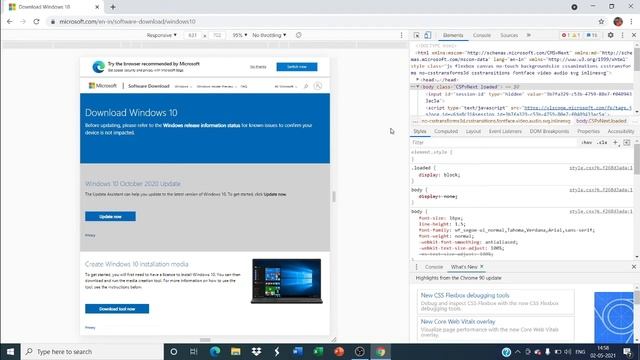Add new style rule with plus icon
Image resolution: width=640 pixels, height=360 pixels.
click(x=616, y=142)
